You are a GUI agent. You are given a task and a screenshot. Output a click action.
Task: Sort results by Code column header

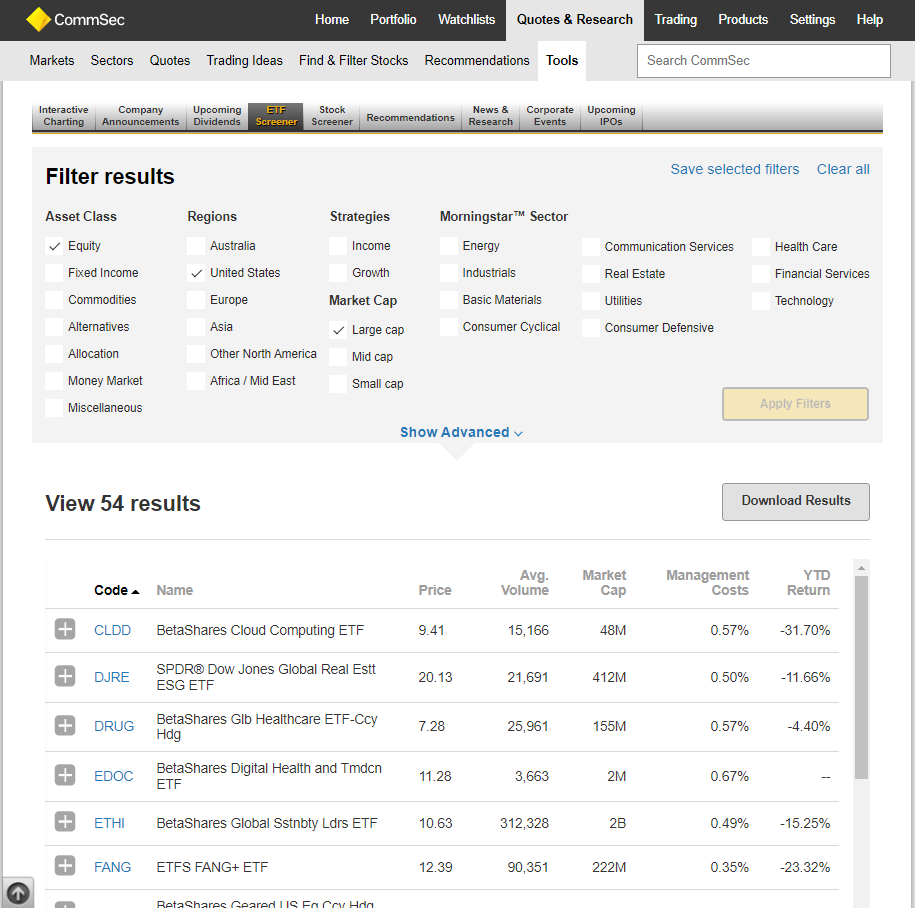tap(111, 590)
